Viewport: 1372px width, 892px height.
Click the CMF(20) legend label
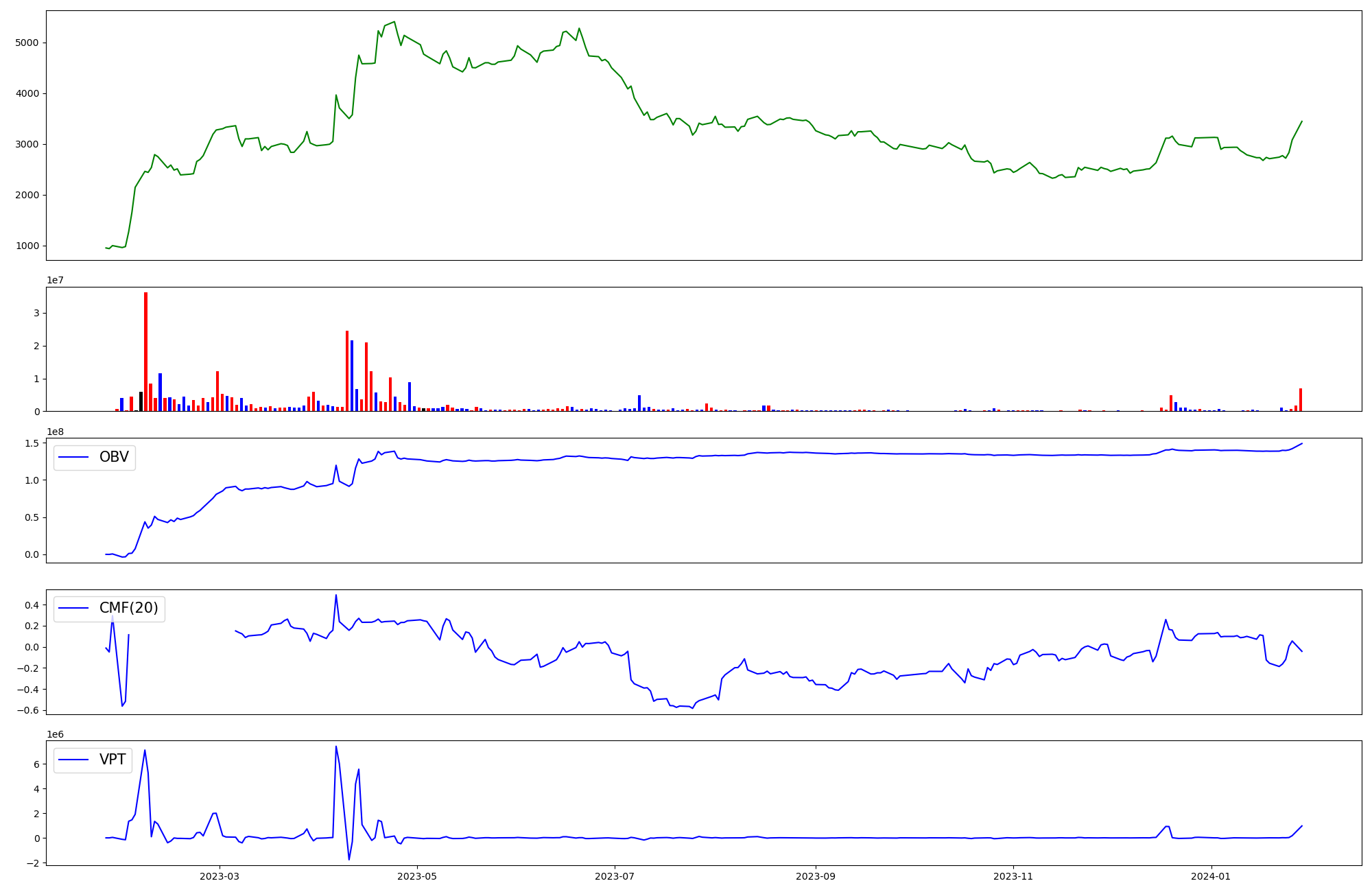click(x=128, y=609)
